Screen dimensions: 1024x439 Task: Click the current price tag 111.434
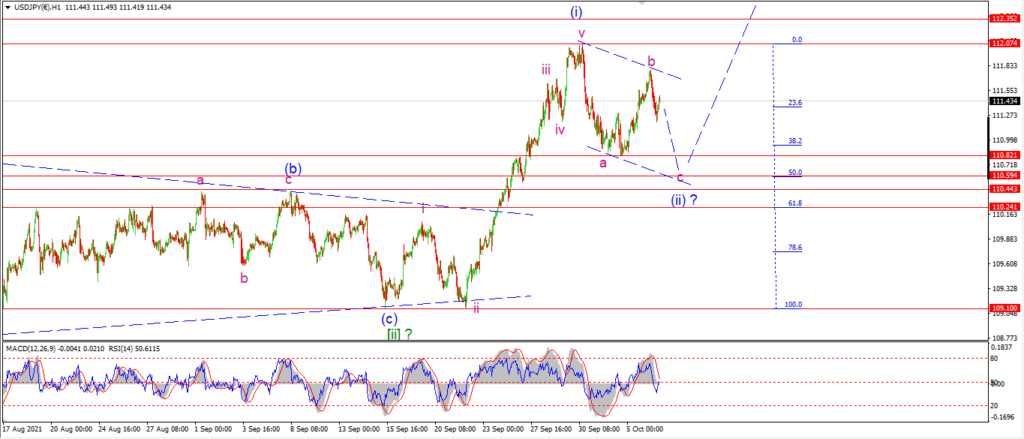click(1004, 101)
